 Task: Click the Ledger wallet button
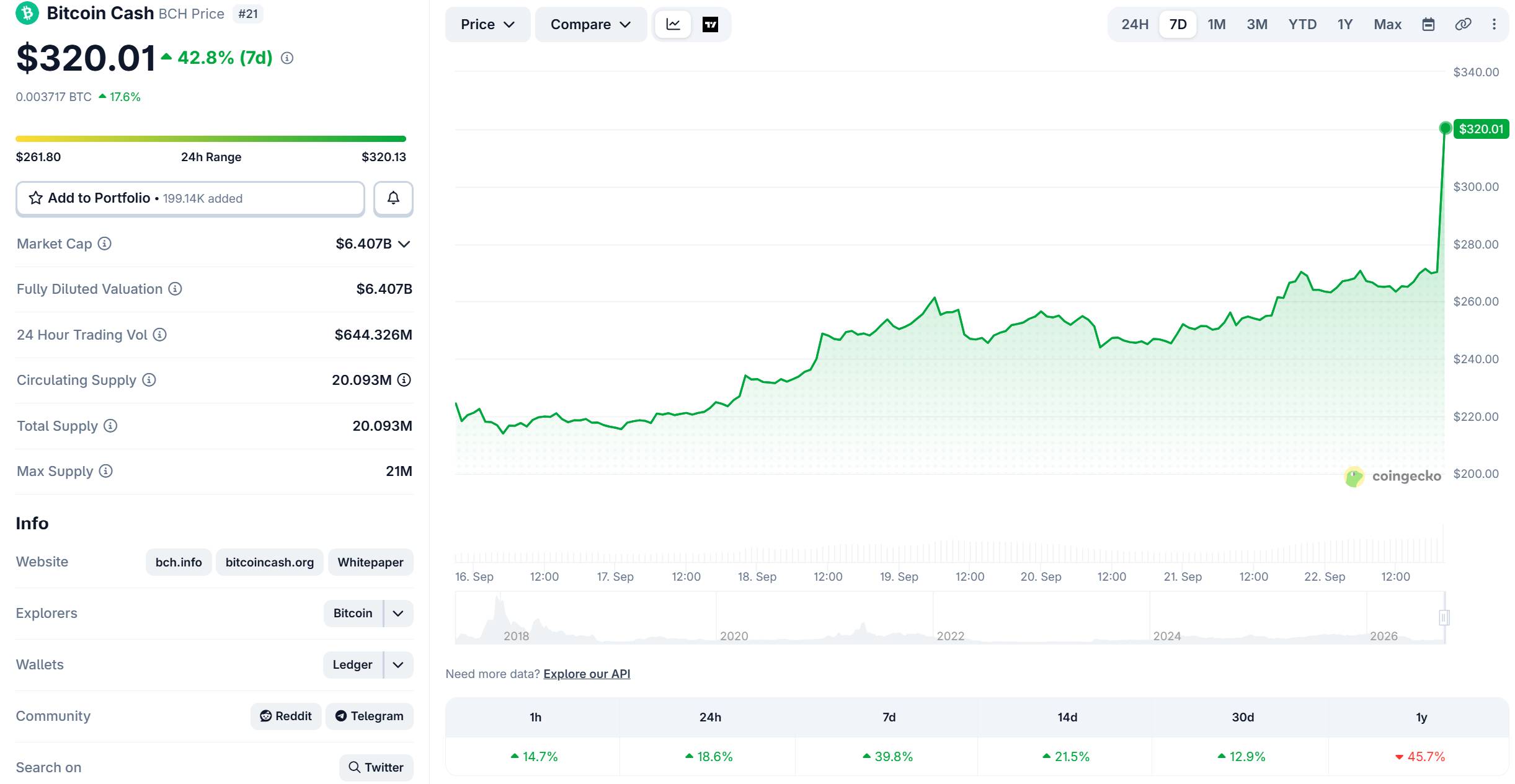click(x=352, y=664)
